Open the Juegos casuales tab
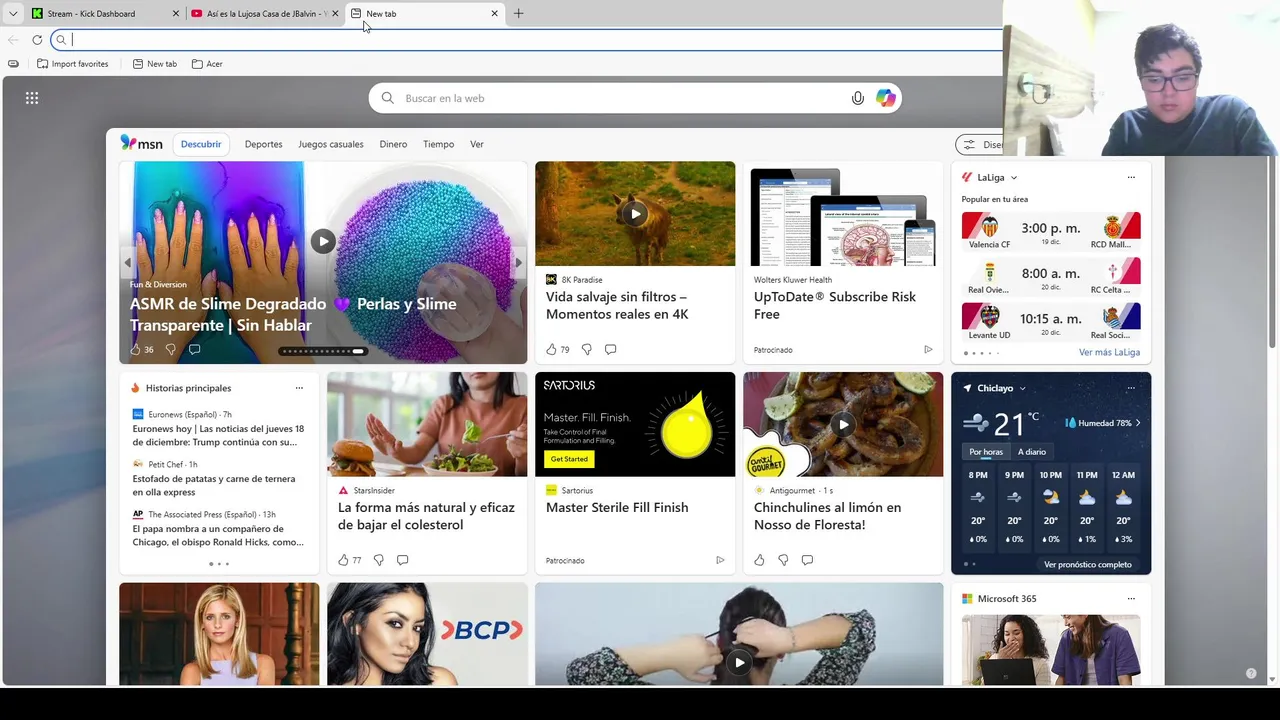The height and width of the screenshot is (720, 1280). pos(331,144)
